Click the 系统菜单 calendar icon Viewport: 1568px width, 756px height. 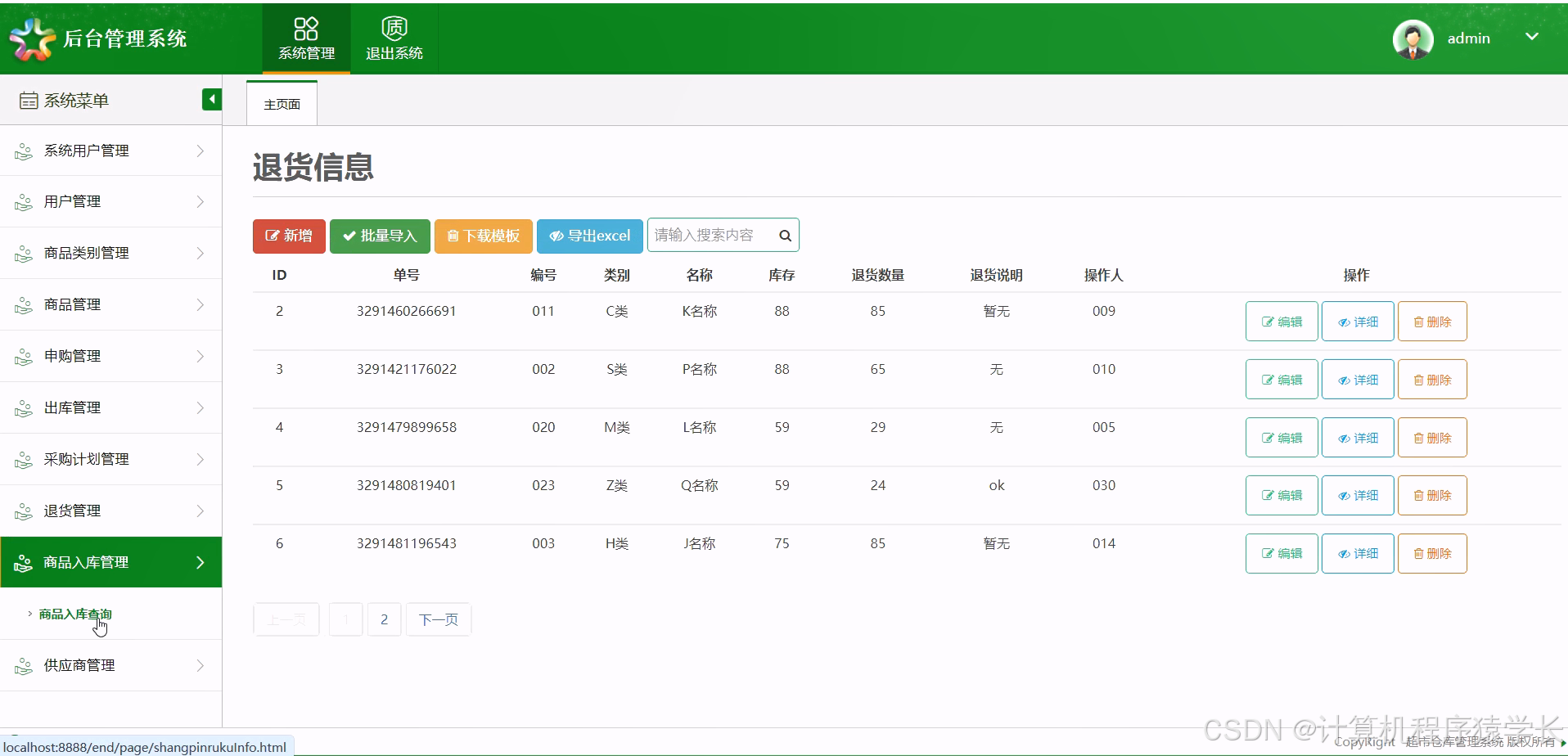29,101
